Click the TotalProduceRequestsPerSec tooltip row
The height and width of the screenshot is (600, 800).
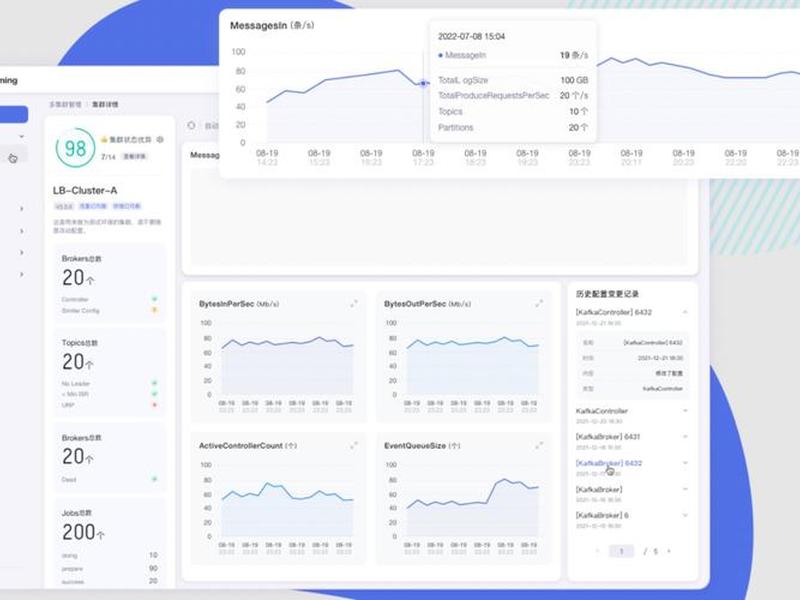(x=513, y=95)
